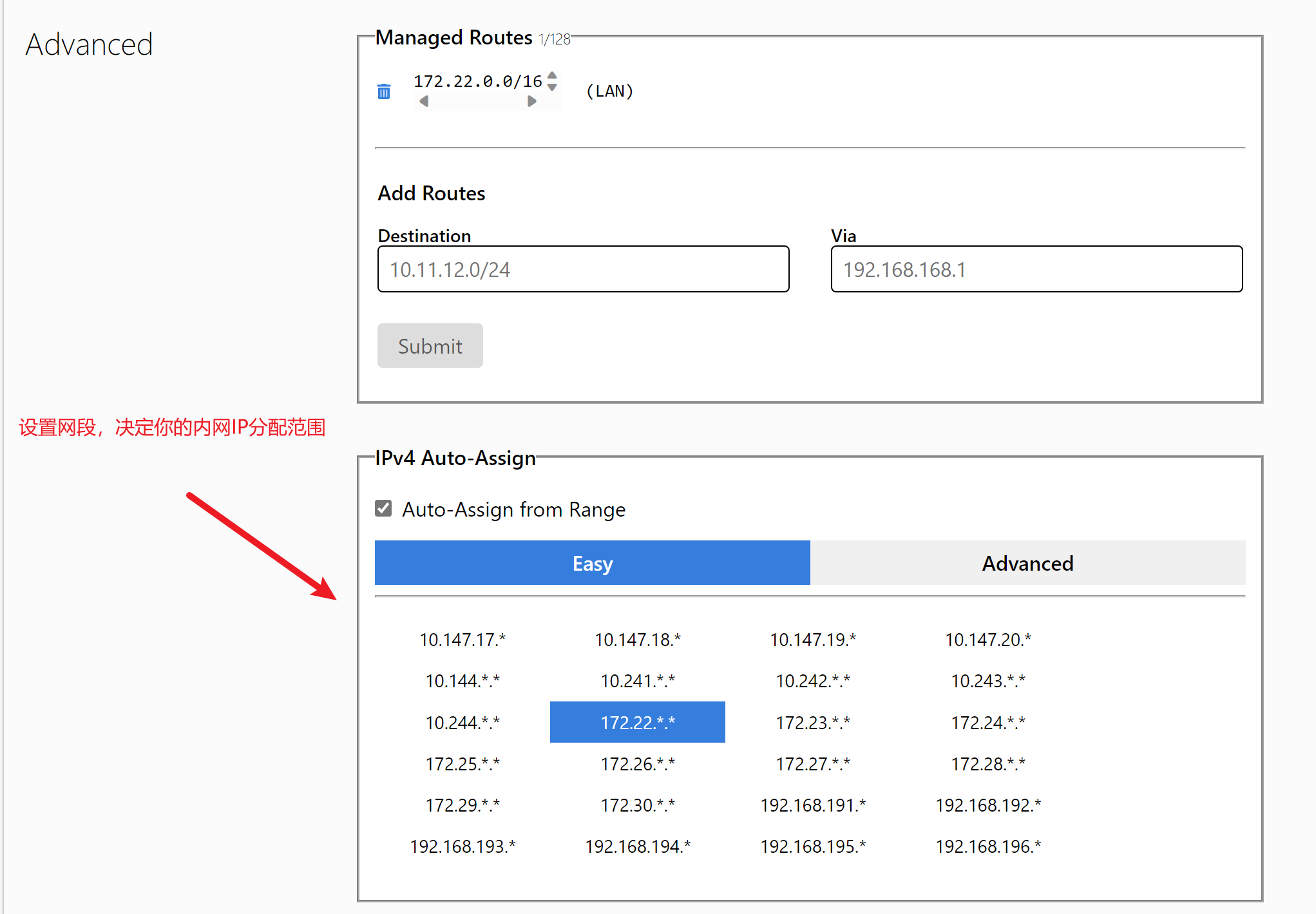Click the left scroll arrow under the route
The image size is (1316, 914).
click(424, 101)
